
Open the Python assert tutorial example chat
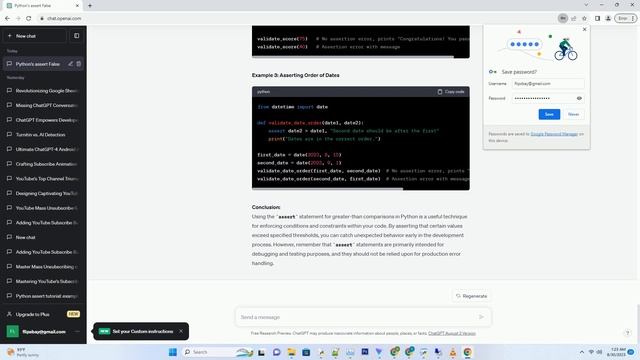[43, 296]
